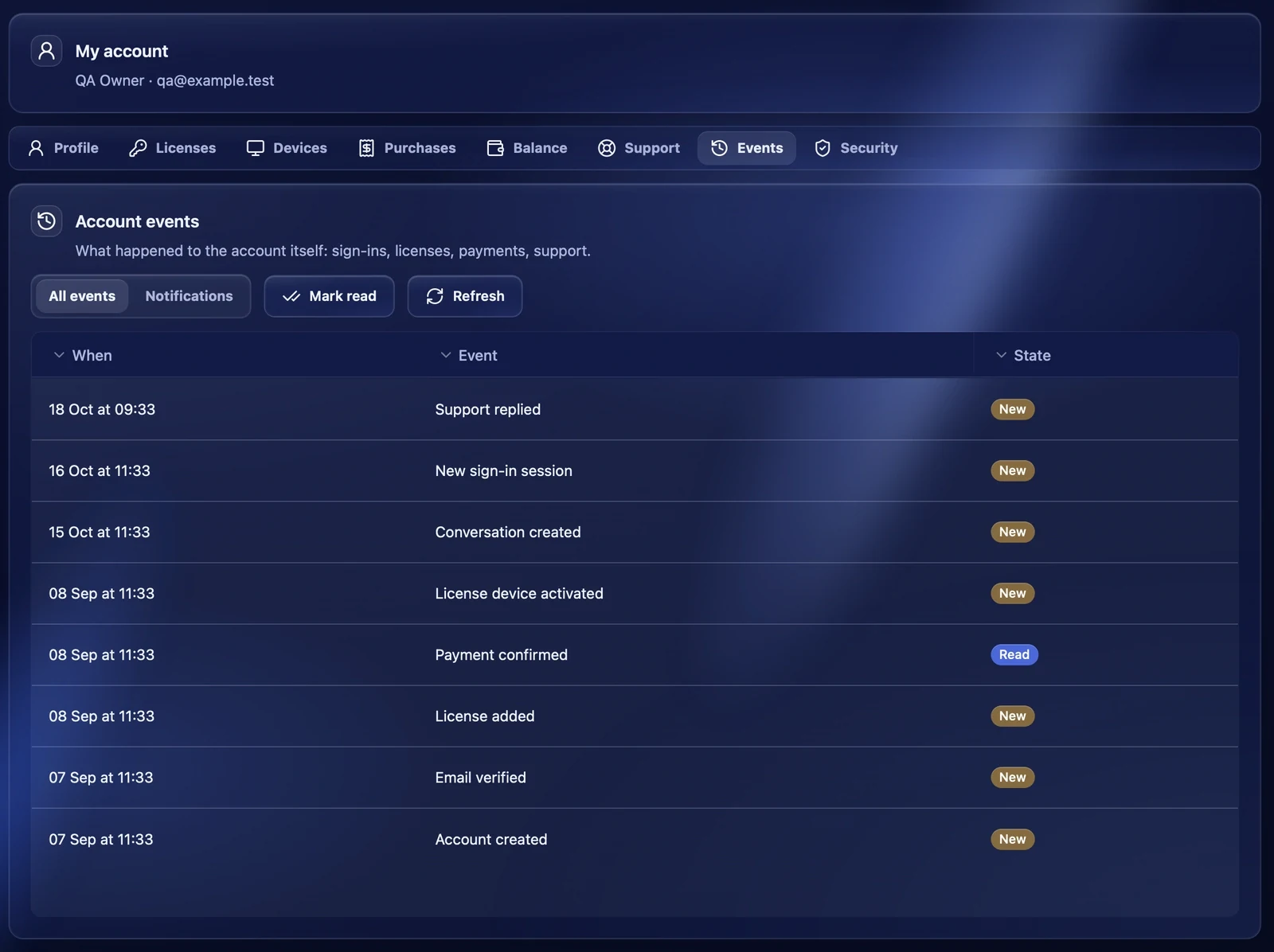Click the person icon on the Profile tab
The image size is (1274, 952).
pos(36,148)
